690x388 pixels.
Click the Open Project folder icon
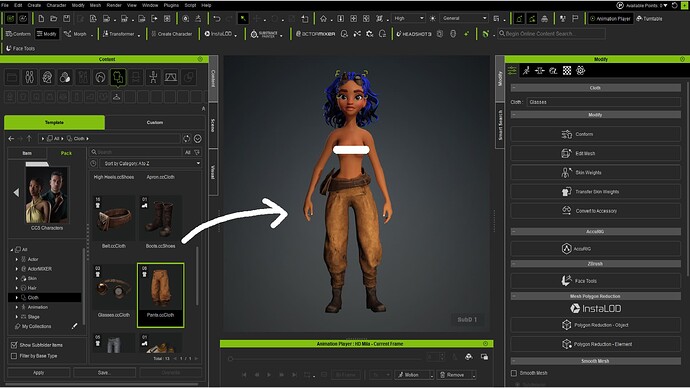click(x=54, y=18)
